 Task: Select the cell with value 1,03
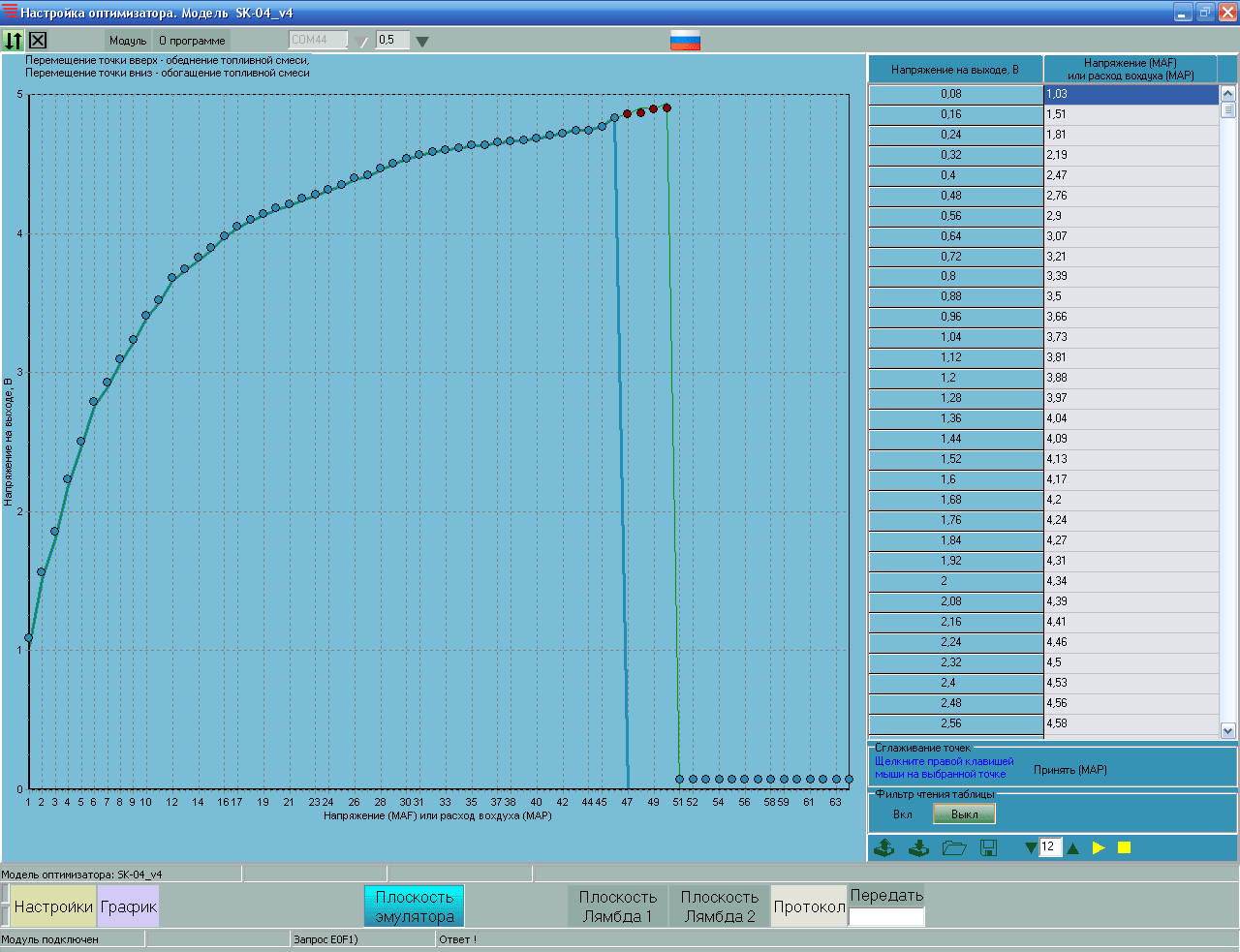point(1131,94)
